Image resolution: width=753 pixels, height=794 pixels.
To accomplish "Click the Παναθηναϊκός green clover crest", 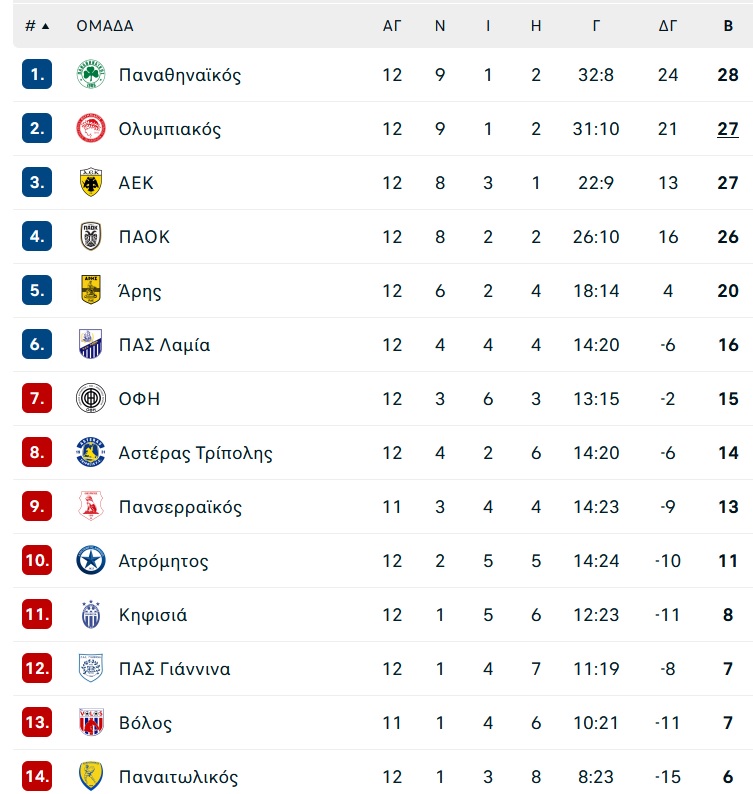I will [x=91, y=74].
